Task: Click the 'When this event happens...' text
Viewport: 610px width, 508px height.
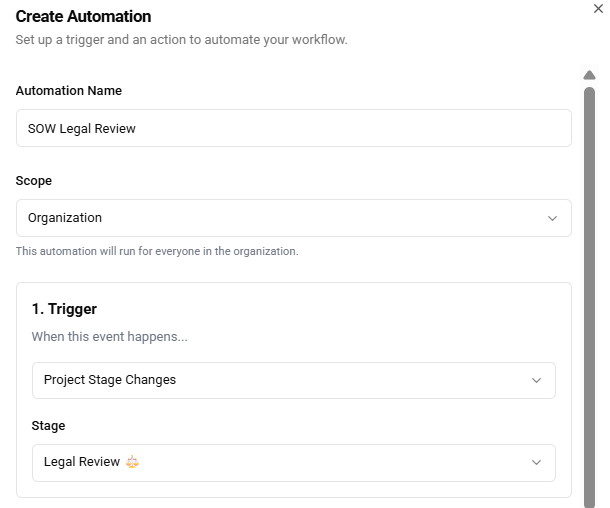Action: tap(109, 337)
